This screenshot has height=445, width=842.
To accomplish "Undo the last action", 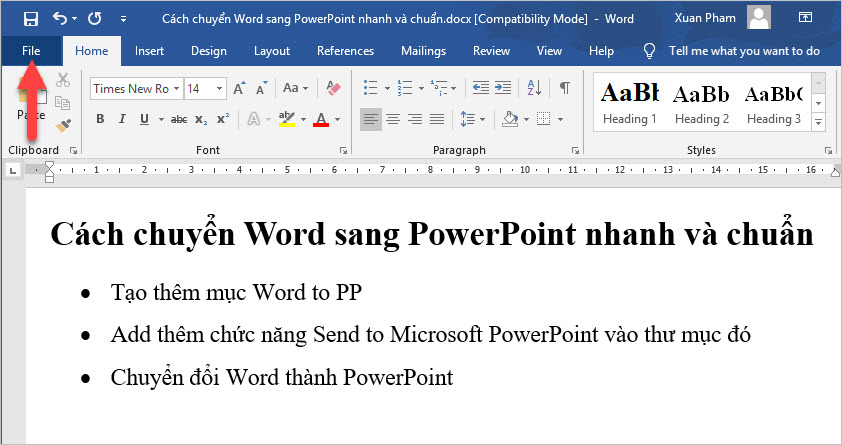I will 60,19.
